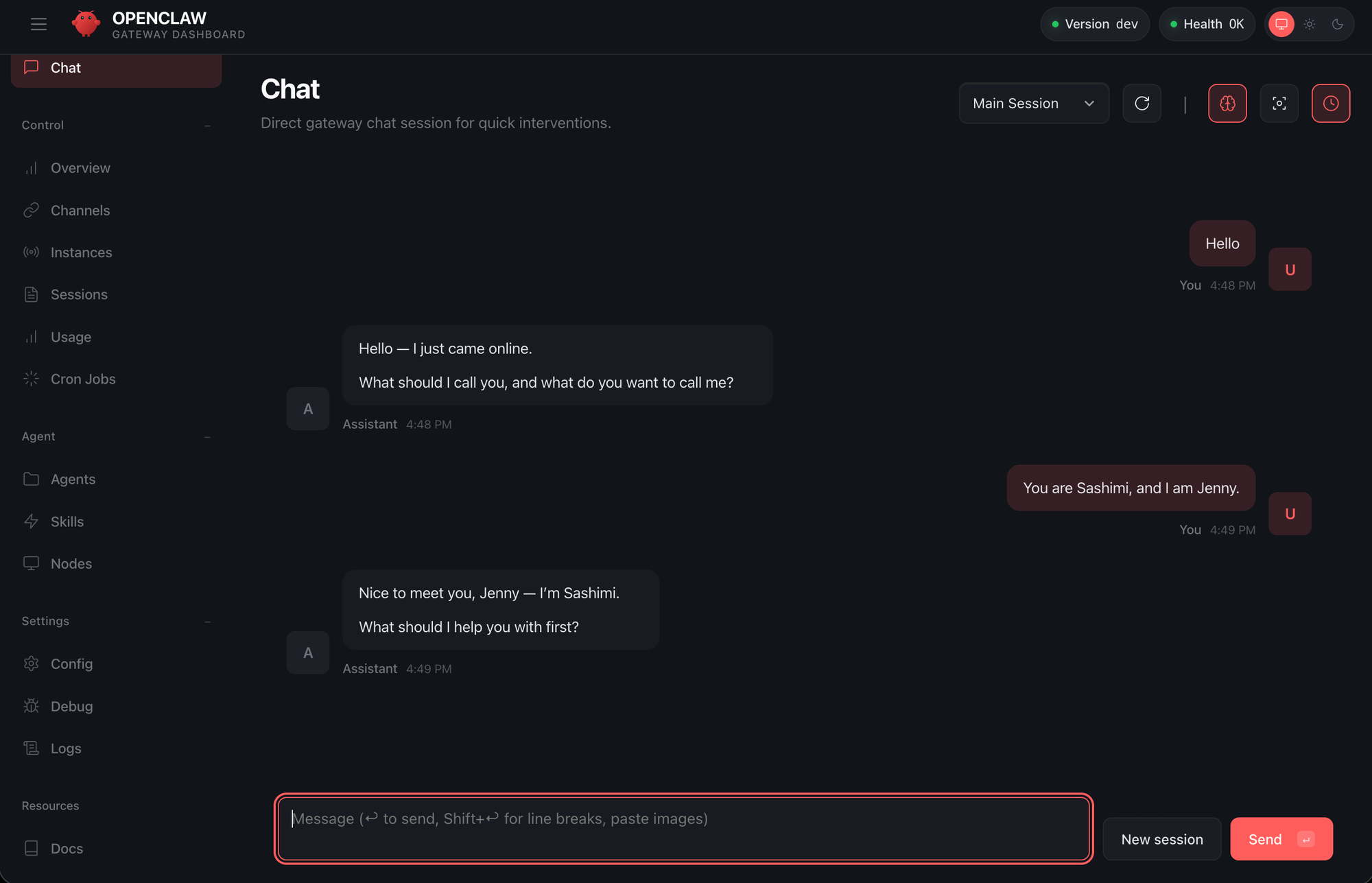Refresh chat with the reload icon
Viewport: 1372px width, 883px height.
[x=1142, y=104]
